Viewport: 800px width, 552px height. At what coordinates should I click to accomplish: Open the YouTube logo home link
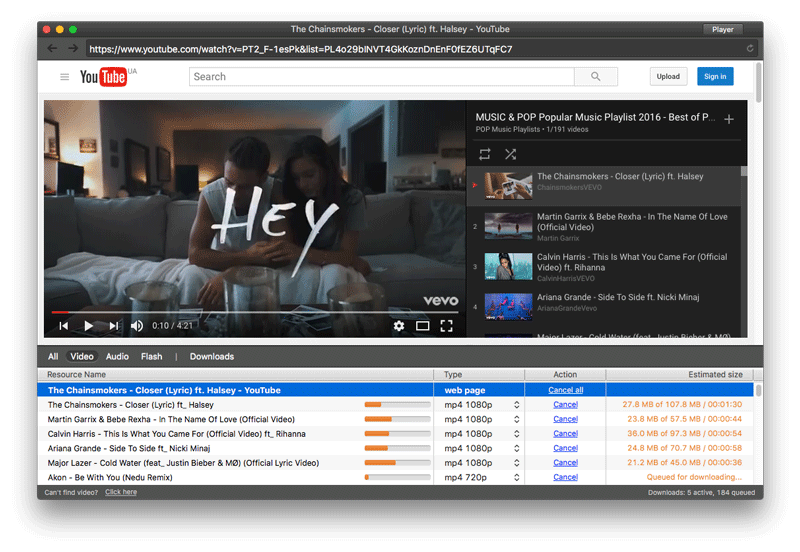coord(103,77)
